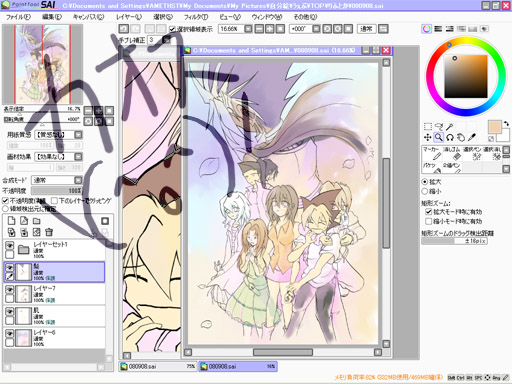Toggle the RGB slider panel icon
Screen dimensions: 512x384
click(438, 29)
